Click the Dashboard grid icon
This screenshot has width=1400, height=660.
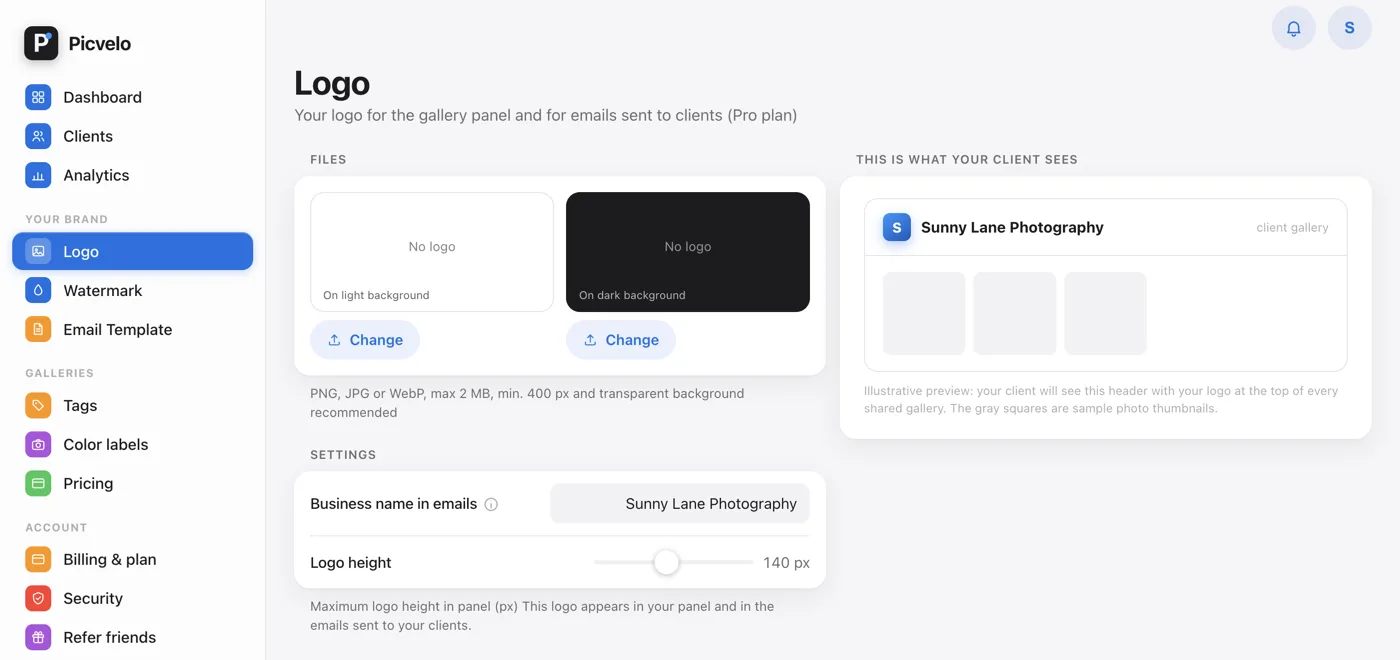coord(38,97)
